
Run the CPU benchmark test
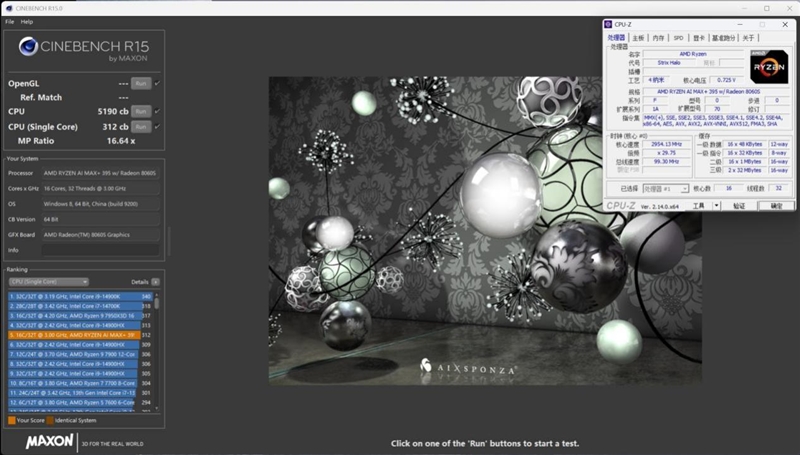click(x=142, y=111)
